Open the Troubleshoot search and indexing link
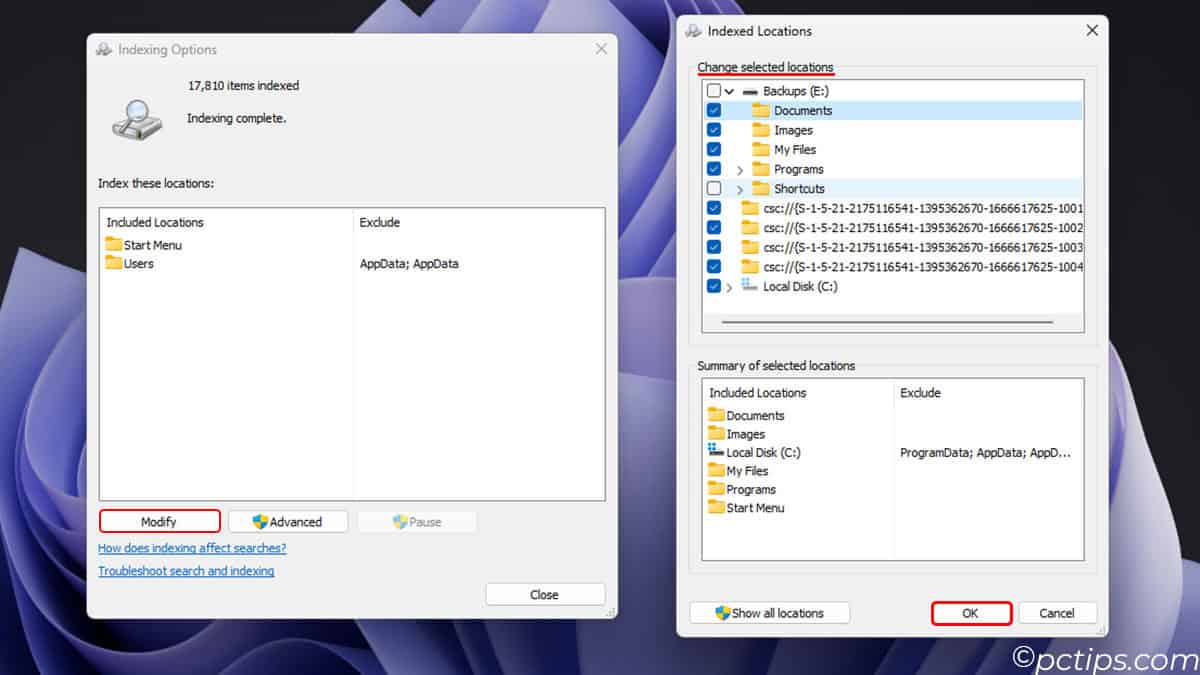Viewport: 1200px width, 675px height. tap(186, 570)
